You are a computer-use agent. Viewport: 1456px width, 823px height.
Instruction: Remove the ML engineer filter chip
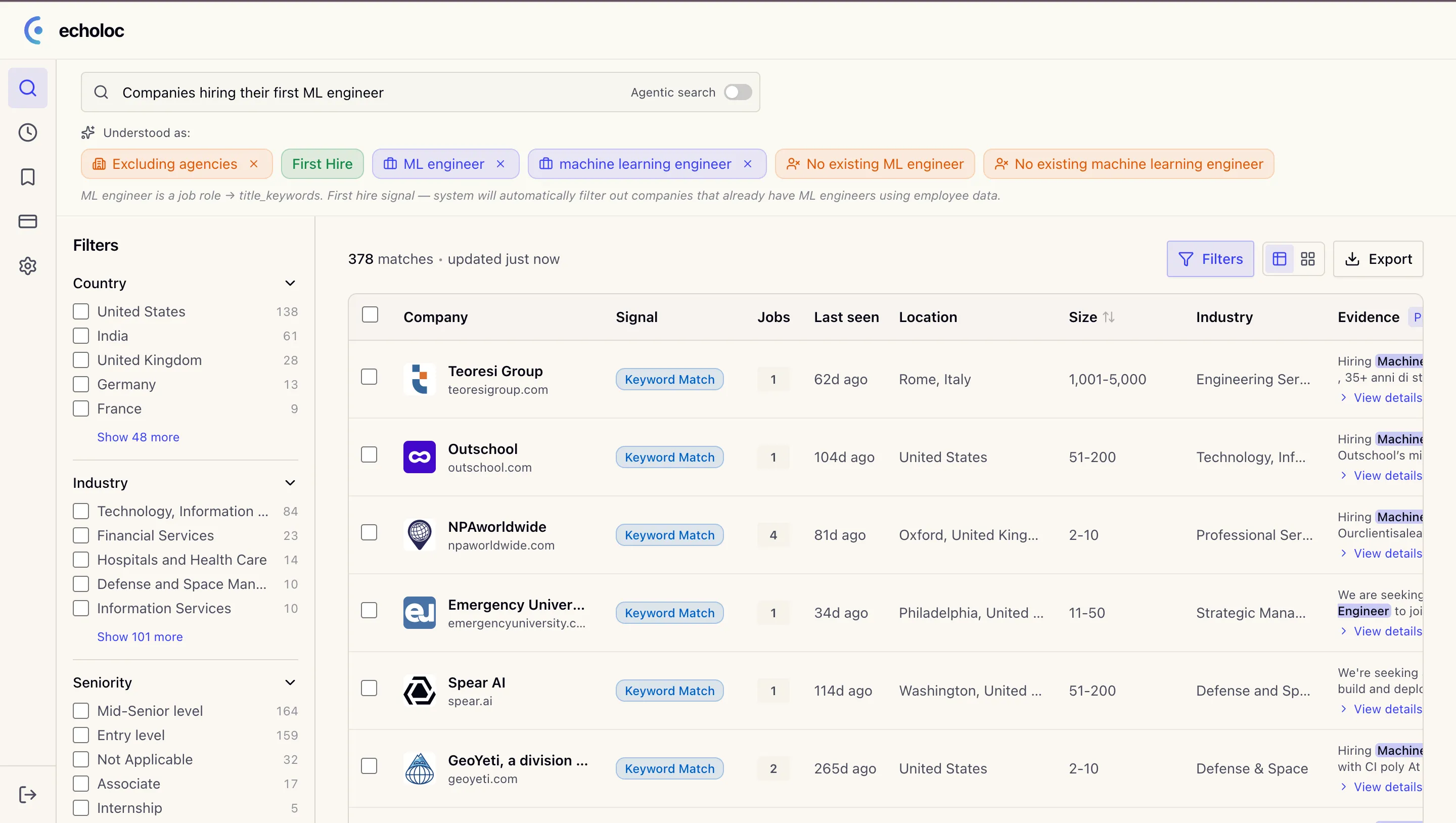pos(500,164)
